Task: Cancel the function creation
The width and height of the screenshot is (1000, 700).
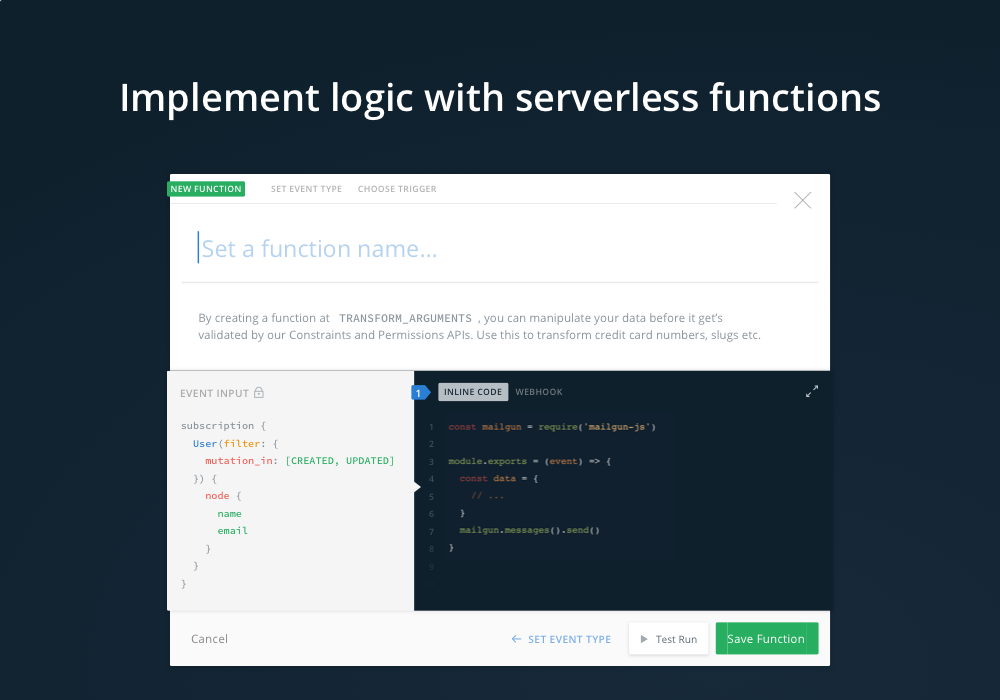Action: (209, 639)
